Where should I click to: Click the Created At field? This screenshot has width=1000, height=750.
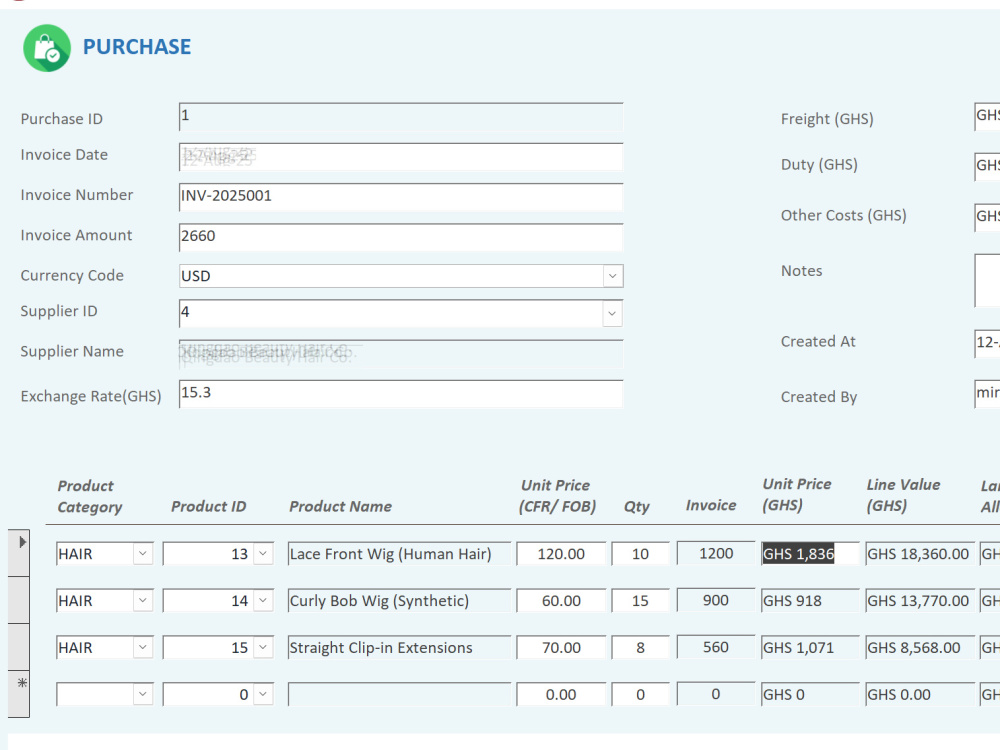pos(987,343)
